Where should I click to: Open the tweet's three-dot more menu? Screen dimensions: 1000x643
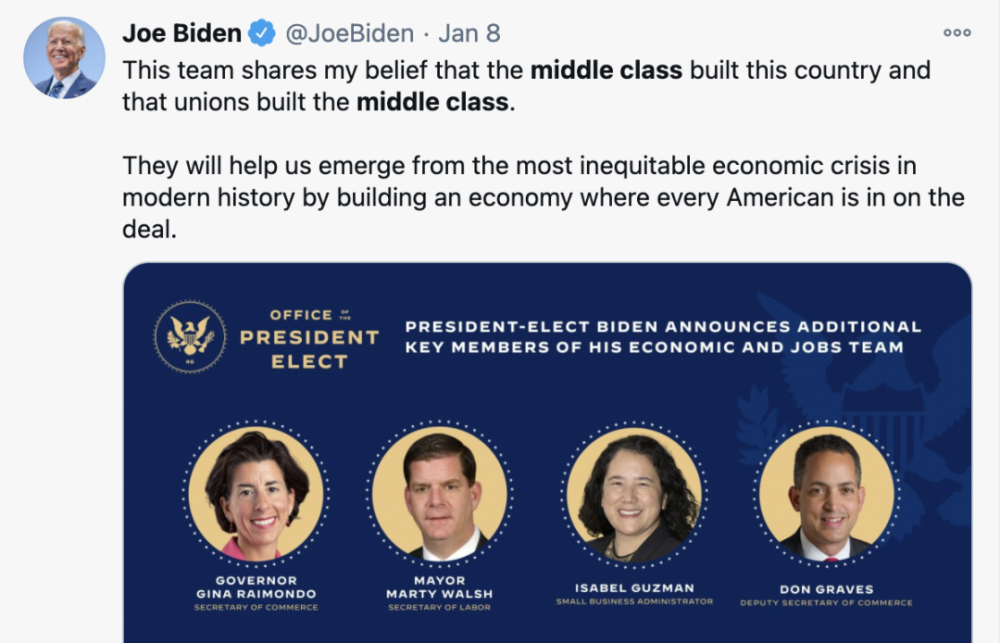(957, 33)
